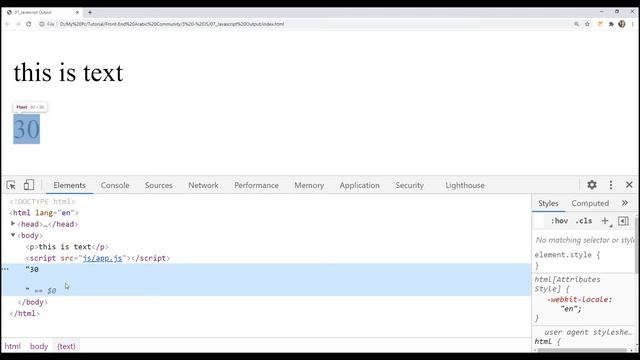The width and height of the screenshot is (640, 360).
Task: Toggle :hov element state panel
Action: pos(559,221)
